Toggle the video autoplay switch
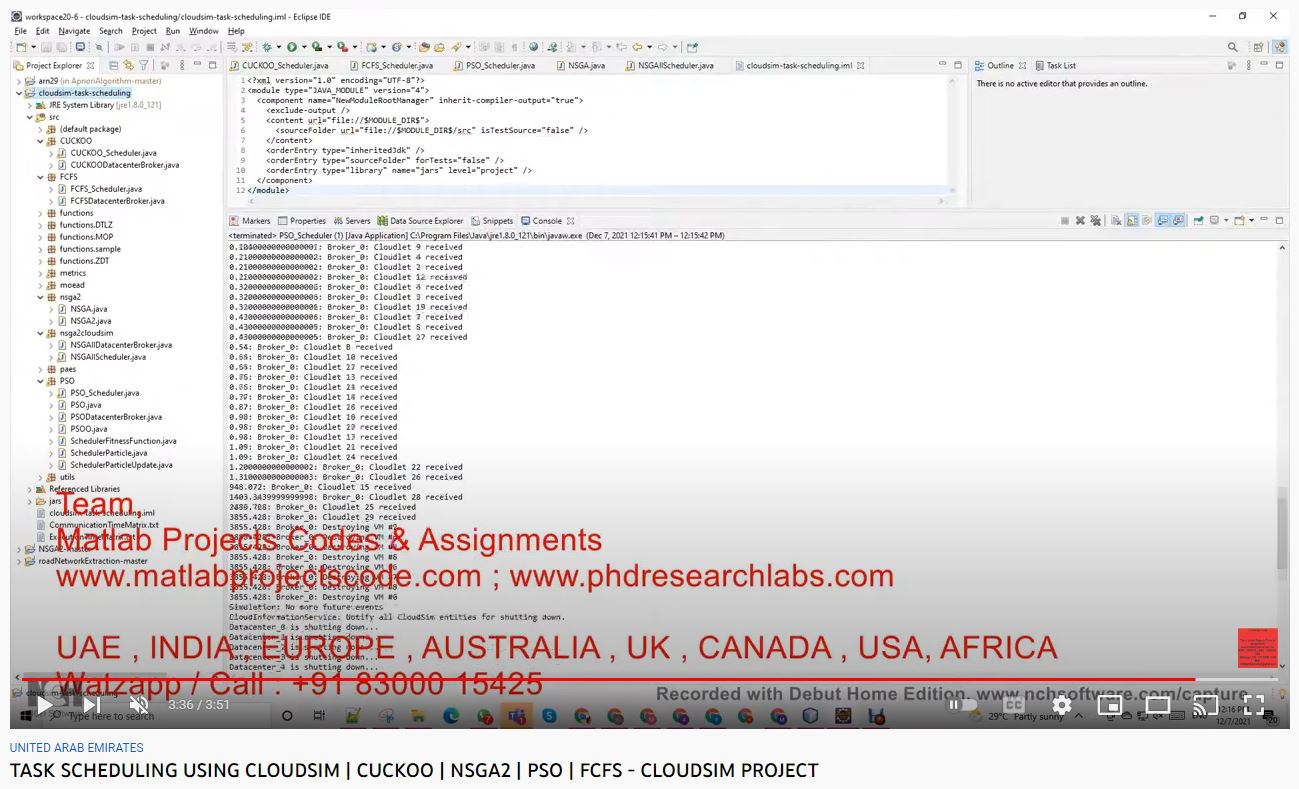 tap(963, 705)
